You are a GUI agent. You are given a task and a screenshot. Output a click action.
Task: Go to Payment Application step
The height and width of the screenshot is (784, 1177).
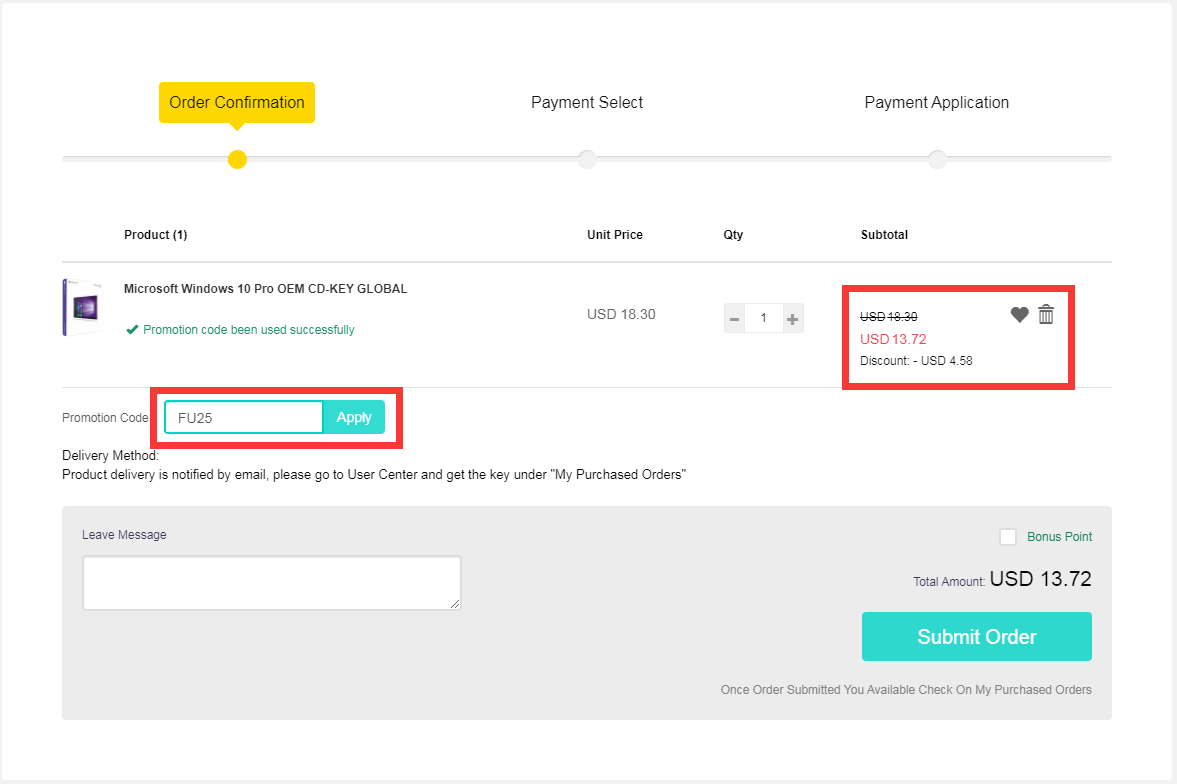(936, 102)
